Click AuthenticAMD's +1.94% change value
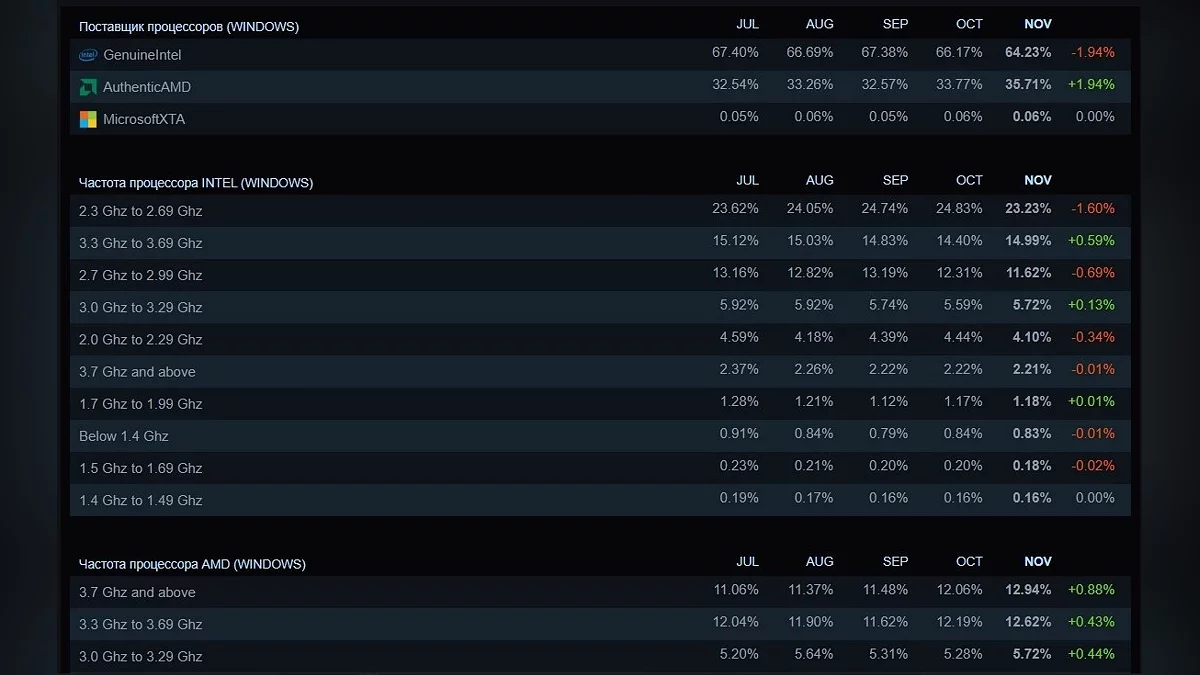The height and width of the screenshot is (675, 1200). tap(1091, 84)
